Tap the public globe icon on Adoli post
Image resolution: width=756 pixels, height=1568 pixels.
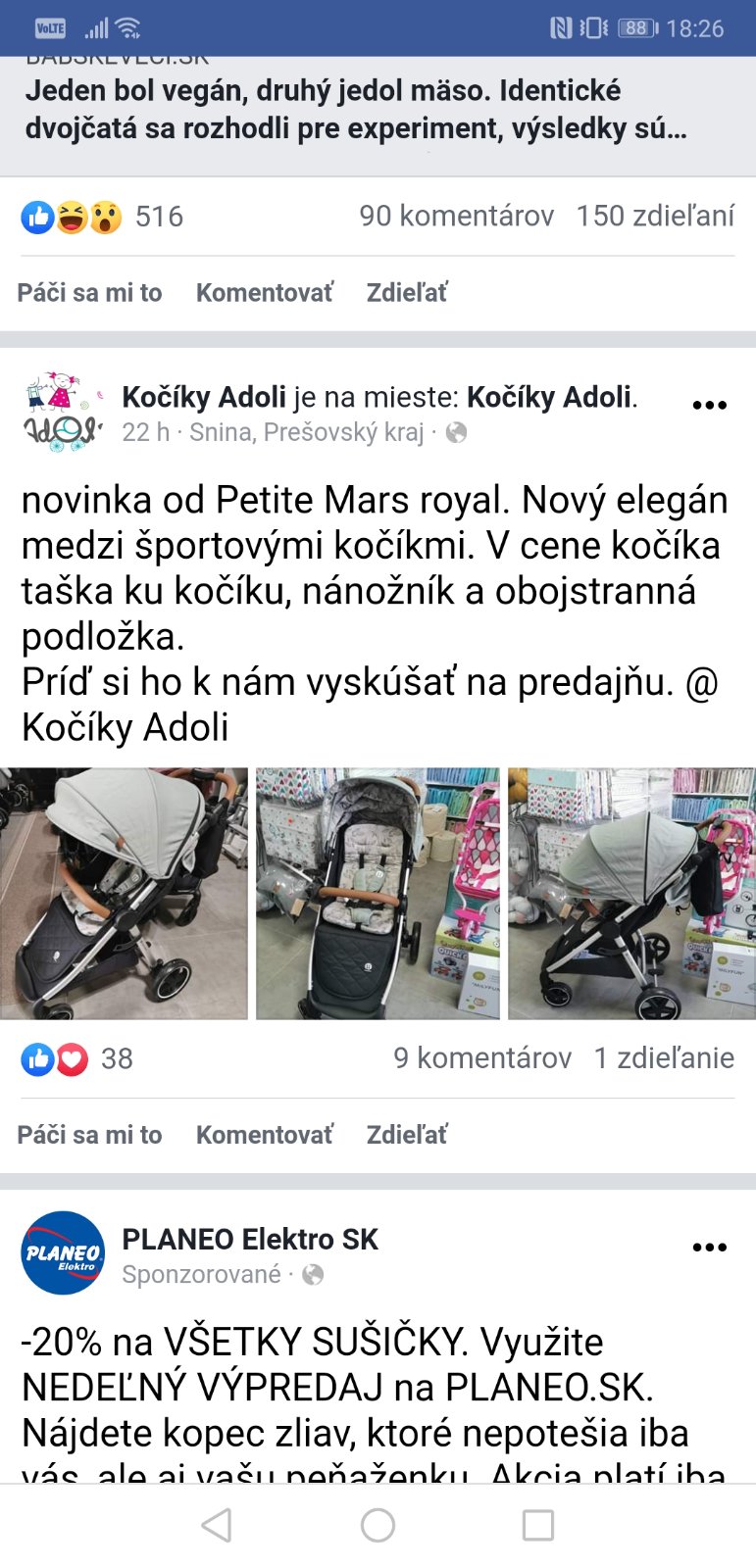[456, 432]
